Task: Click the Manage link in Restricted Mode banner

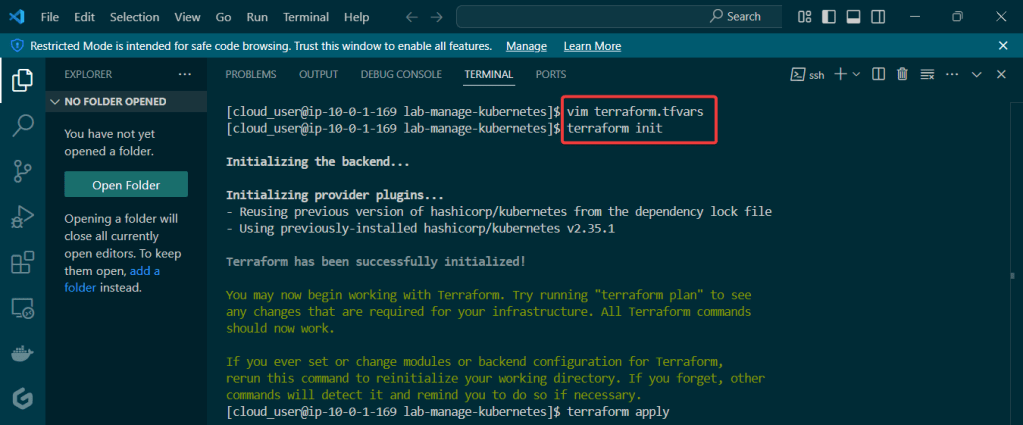Action: (x=526, y=46)
